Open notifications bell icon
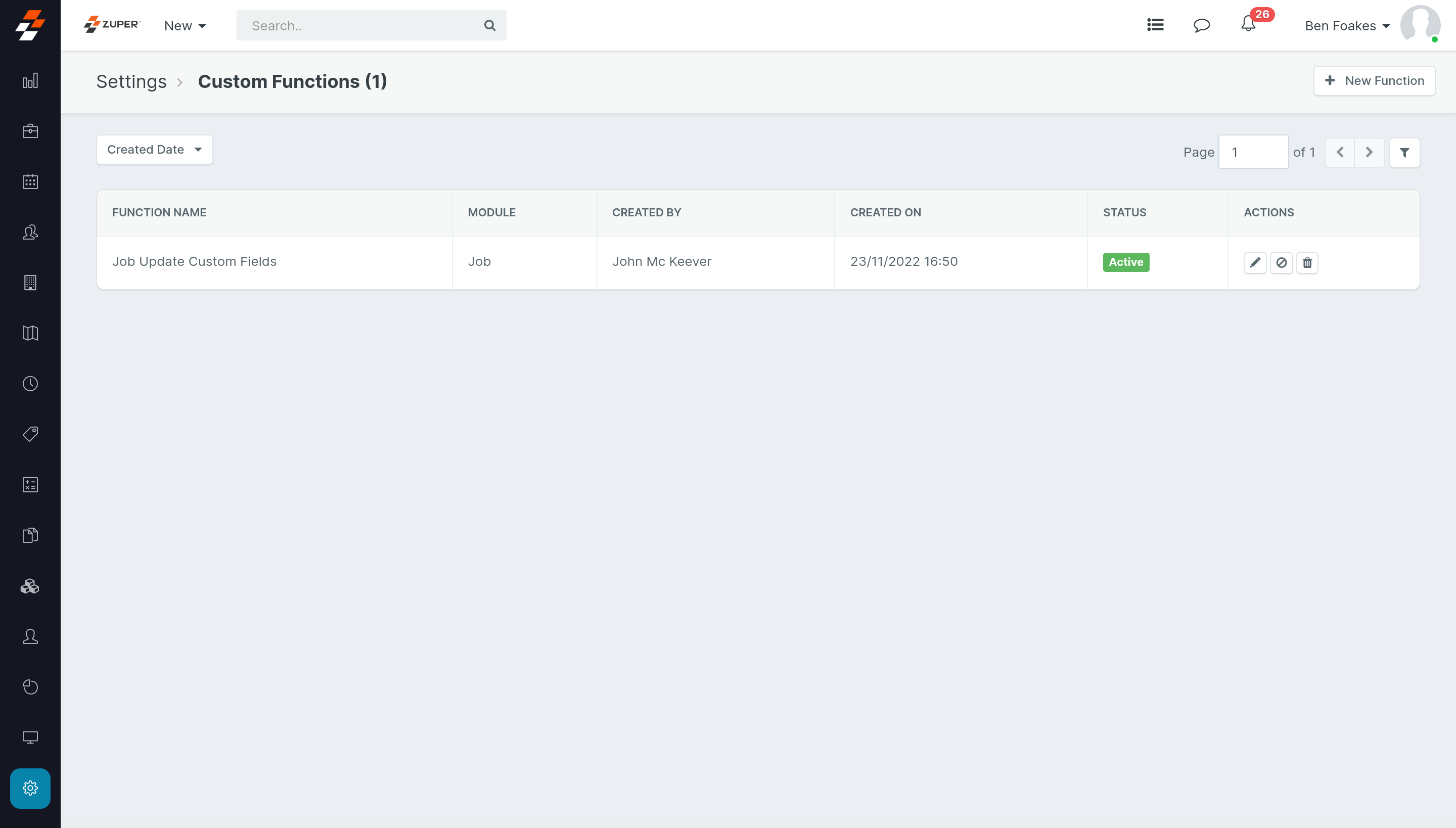This screenshot has width=1456, height=828. (x=1248, y=25)
